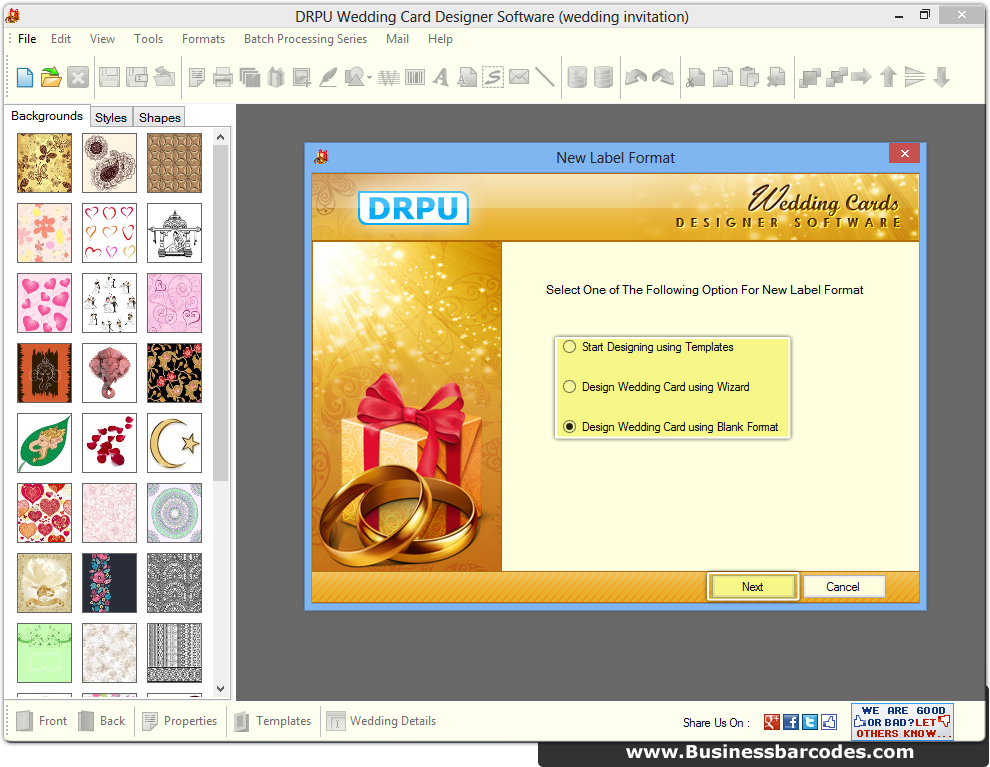The image size is (990, 767).
Task: Share on Twitter icon
Action: coord(810,722)
